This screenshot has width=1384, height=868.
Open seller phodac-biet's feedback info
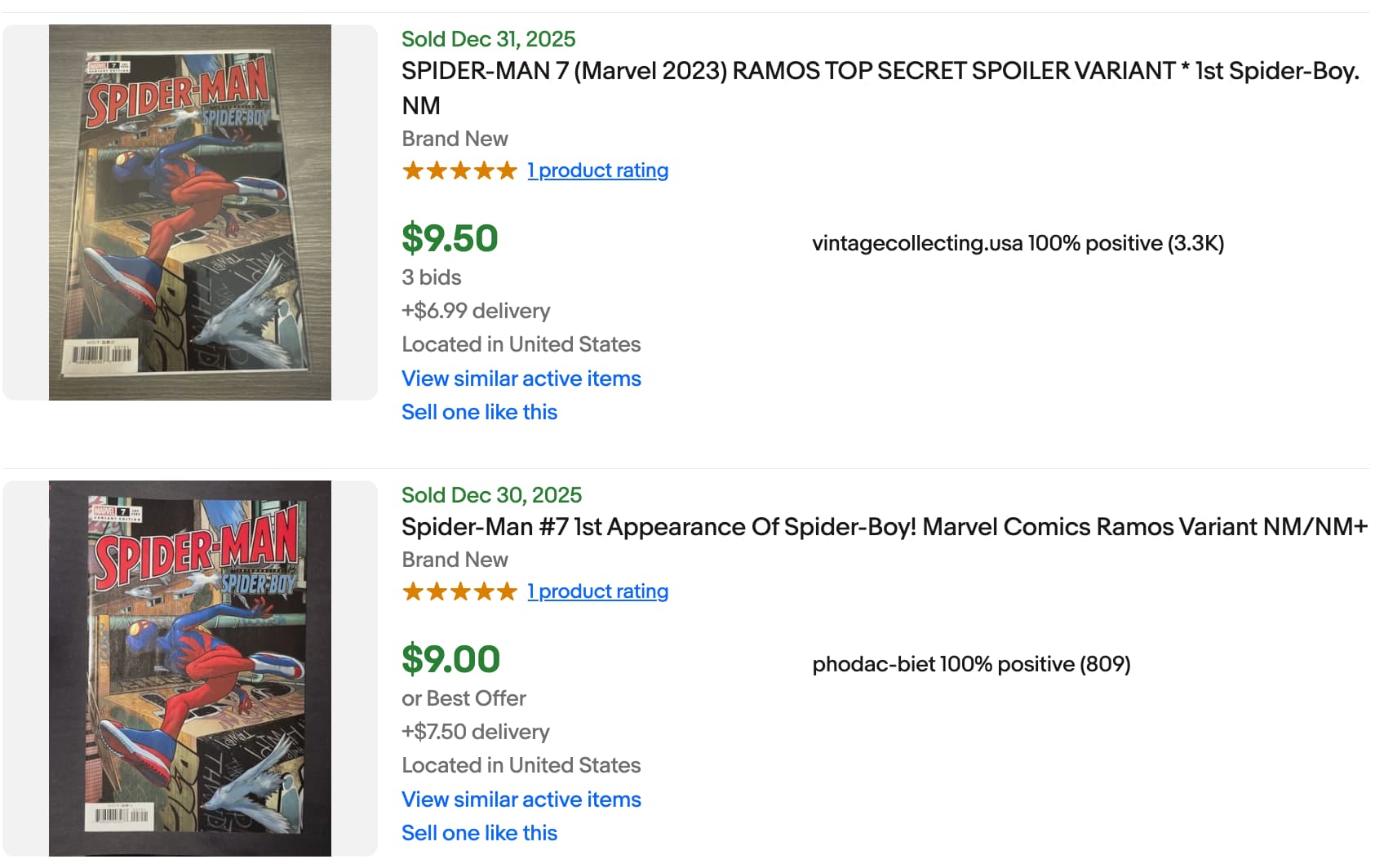pos(971,664)
